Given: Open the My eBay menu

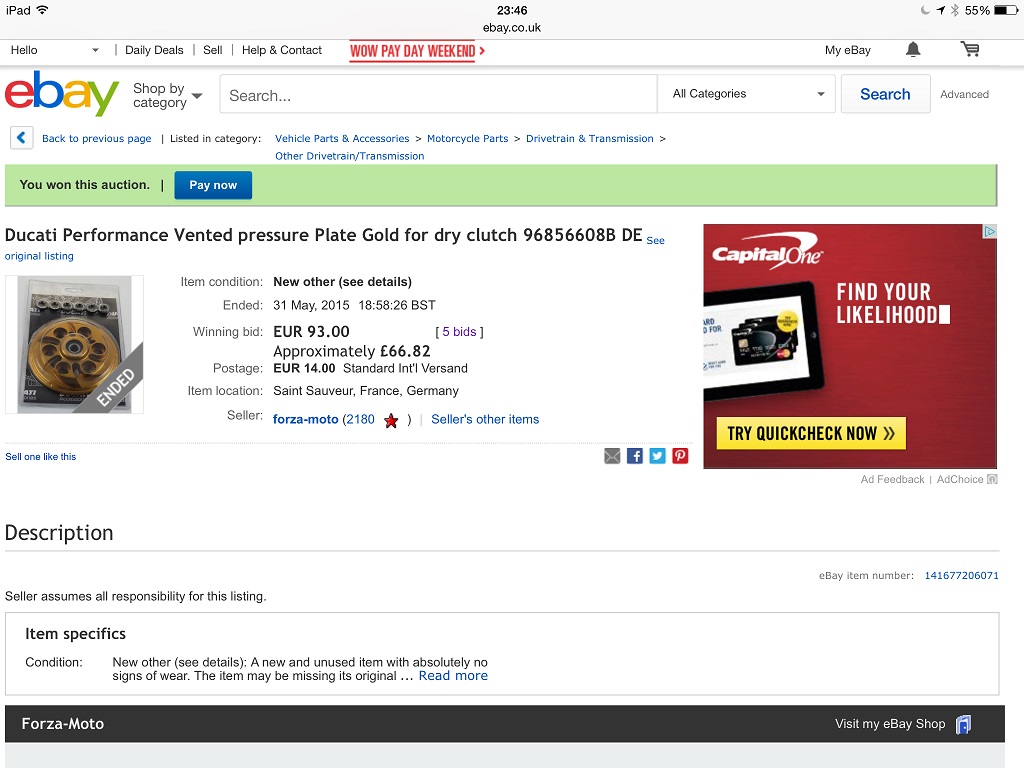Looking at the screenshot, I should click(x=848, y=50).
